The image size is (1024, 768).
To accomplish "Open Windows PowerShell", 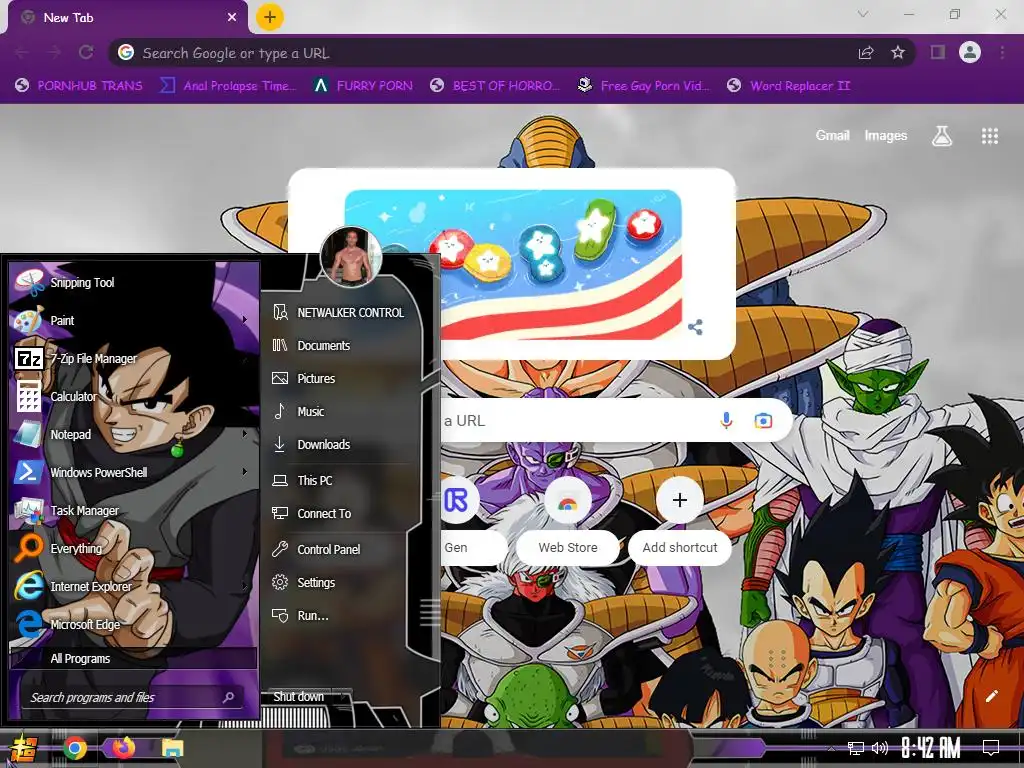I will tap(134, 472).
